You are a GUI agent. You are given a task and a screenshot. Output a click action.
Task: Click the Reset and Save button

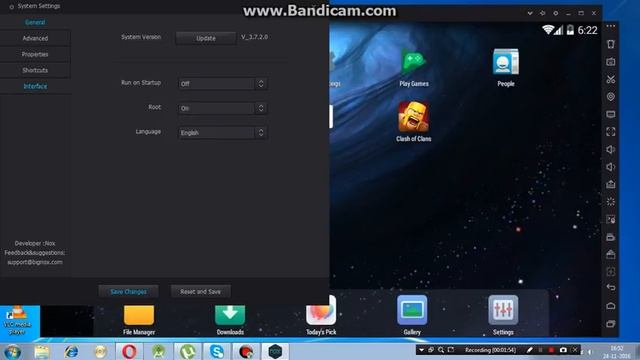pyautogui.click(x=200, y=291)
